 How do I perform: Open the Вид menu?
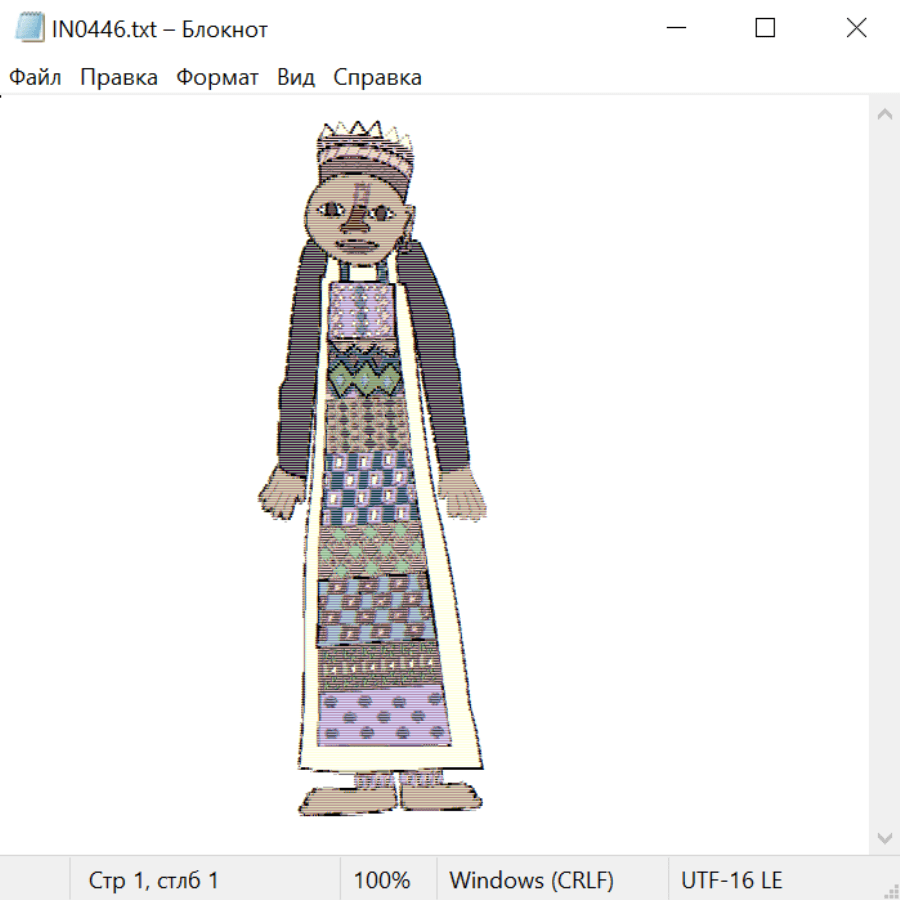(296, 78)
